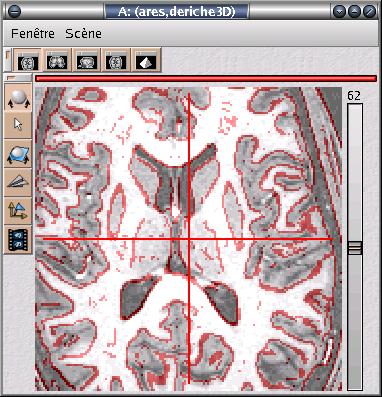Switch to the coronal view button

click(x=57, y=60)
